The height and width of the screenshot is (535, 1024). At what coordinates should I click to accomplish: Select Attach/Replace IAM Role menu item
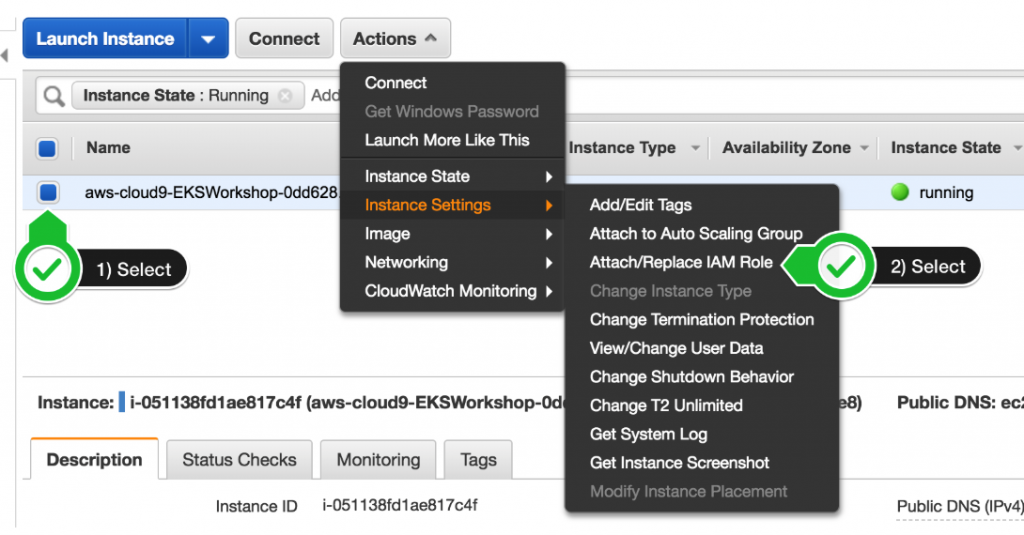click(x=681, y=263)
